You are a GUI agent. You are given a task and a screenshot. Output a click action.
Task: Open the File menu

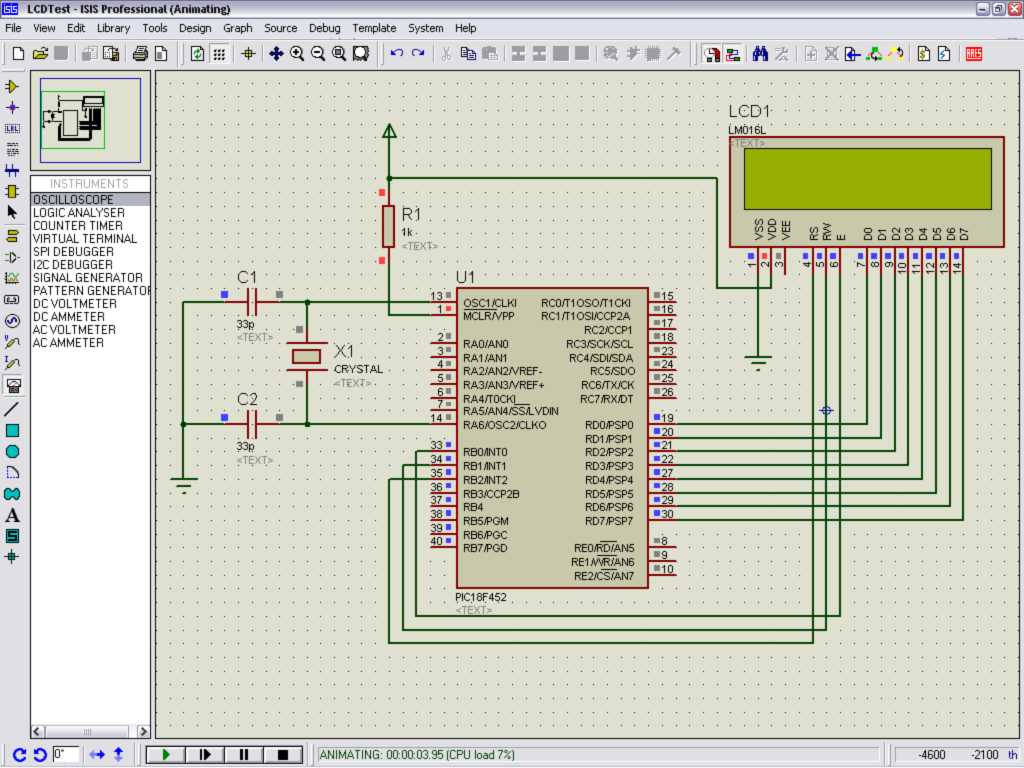tap(13, 28)
